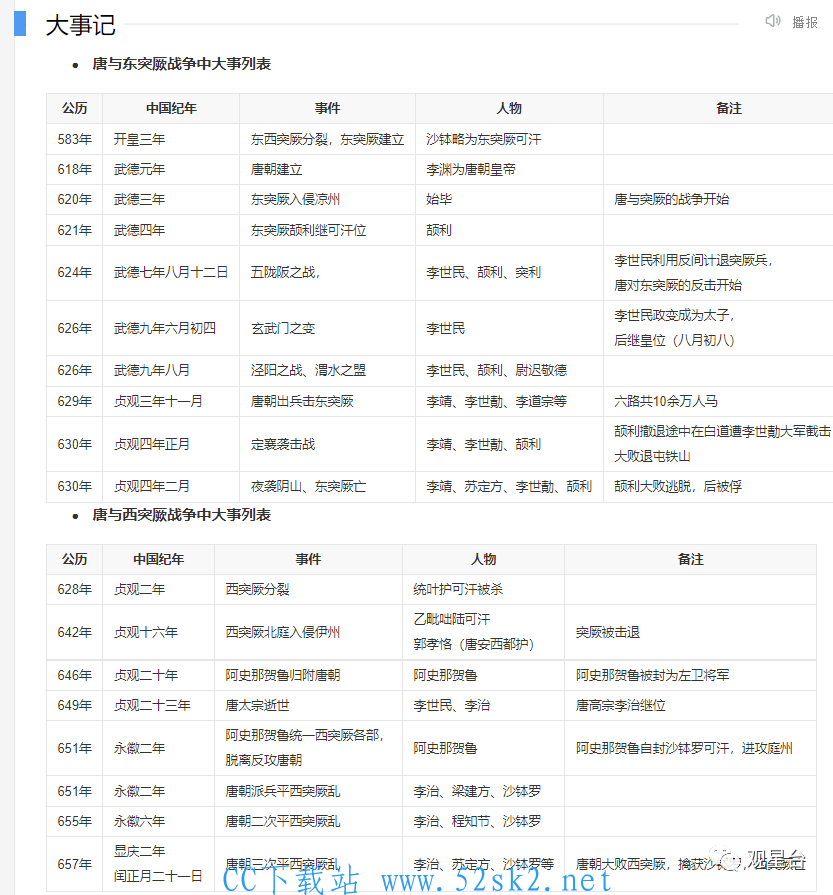Select 李靖、李世勣、李道宗等 people cell
Viewport: 833px width, 895px height.
(509, 401)
